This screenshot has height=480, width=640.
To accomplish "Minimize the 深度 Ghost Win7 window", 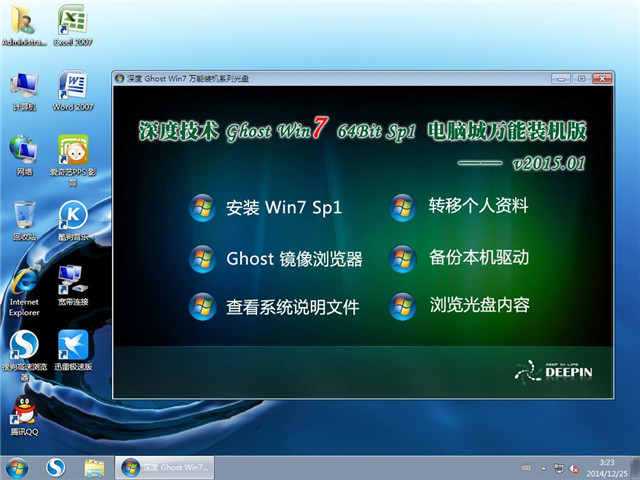I will pyautogui.click(x=561, y=78).
